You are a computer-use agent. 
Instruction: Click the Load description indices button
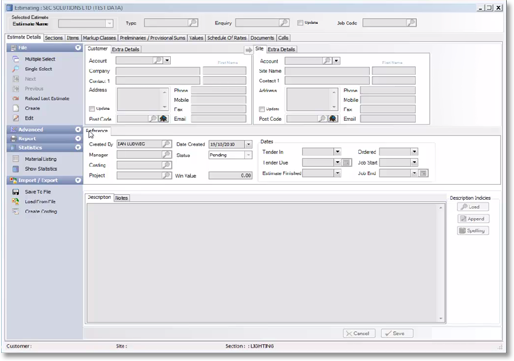tap(473, 207)
